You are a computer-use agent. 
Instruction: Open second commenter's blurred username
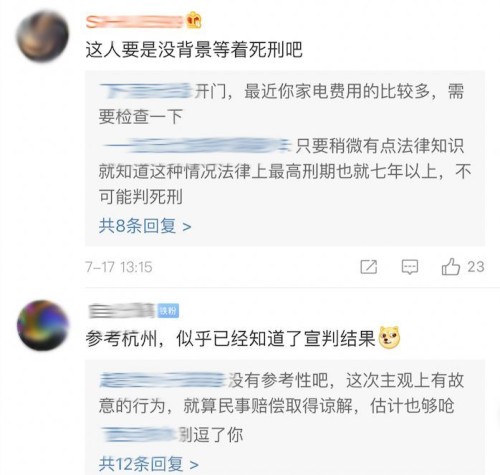point(122,311)
